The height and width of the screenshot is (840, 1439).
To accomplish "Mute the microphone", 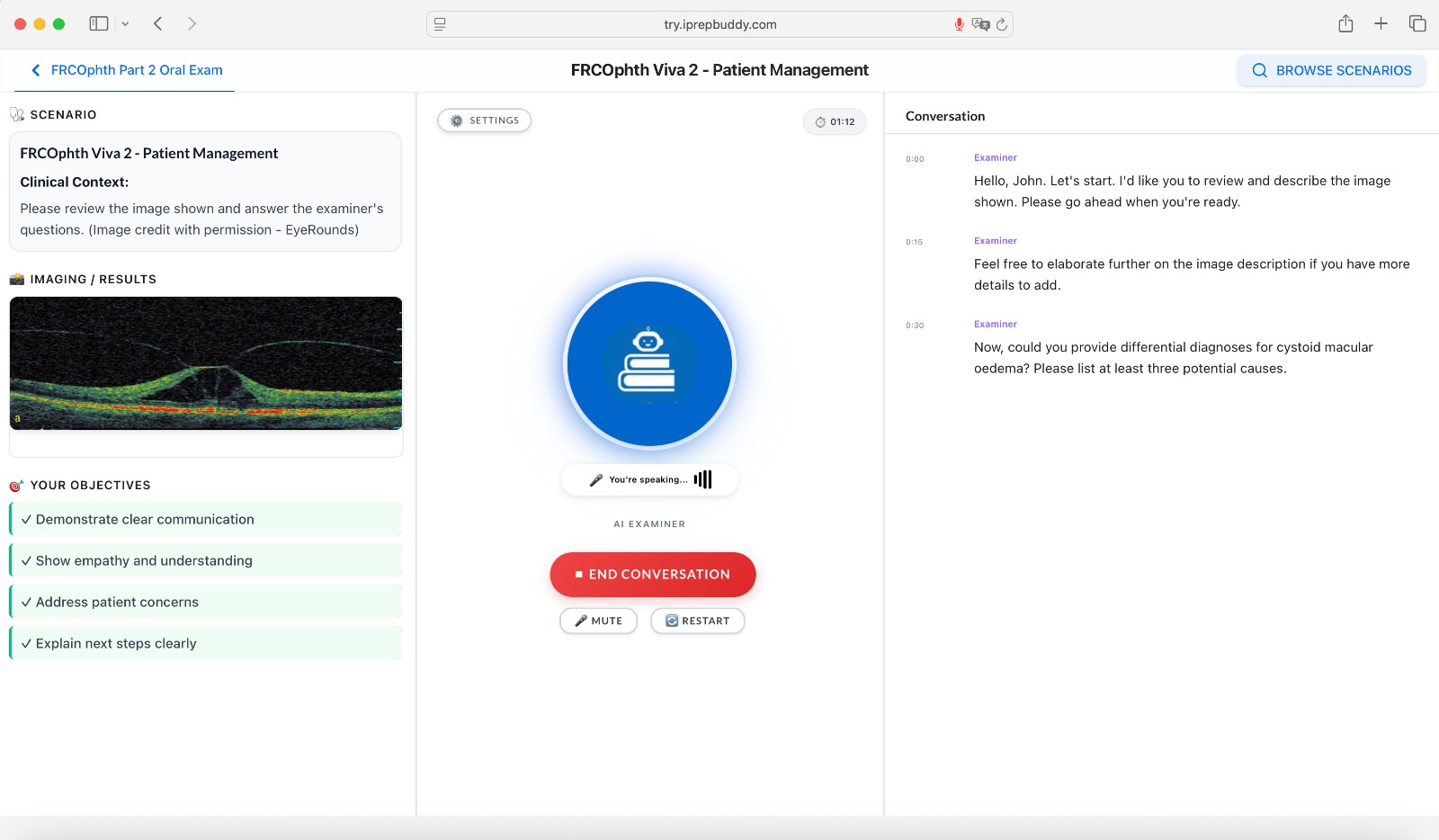I will tap(597, 621).
